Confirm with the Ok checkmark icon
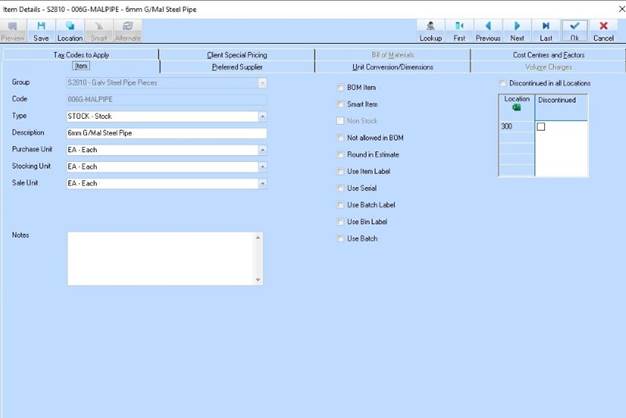Image resolution: width=626 pixels, height=418 pixels. [574, 29]
